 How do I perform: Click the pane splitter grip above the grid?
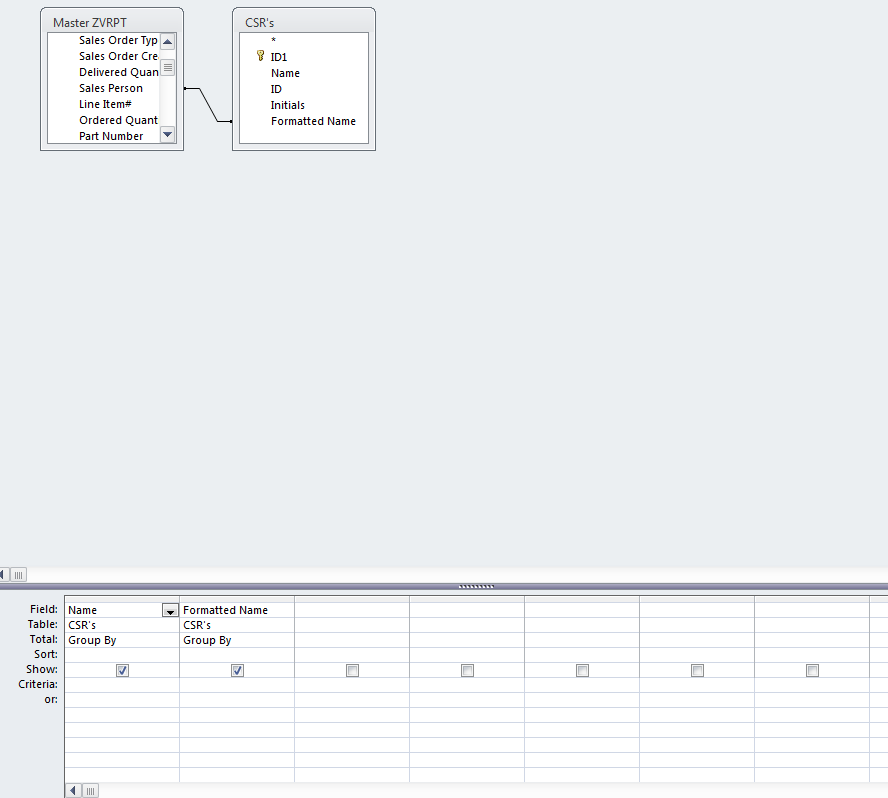click(476, 587)
